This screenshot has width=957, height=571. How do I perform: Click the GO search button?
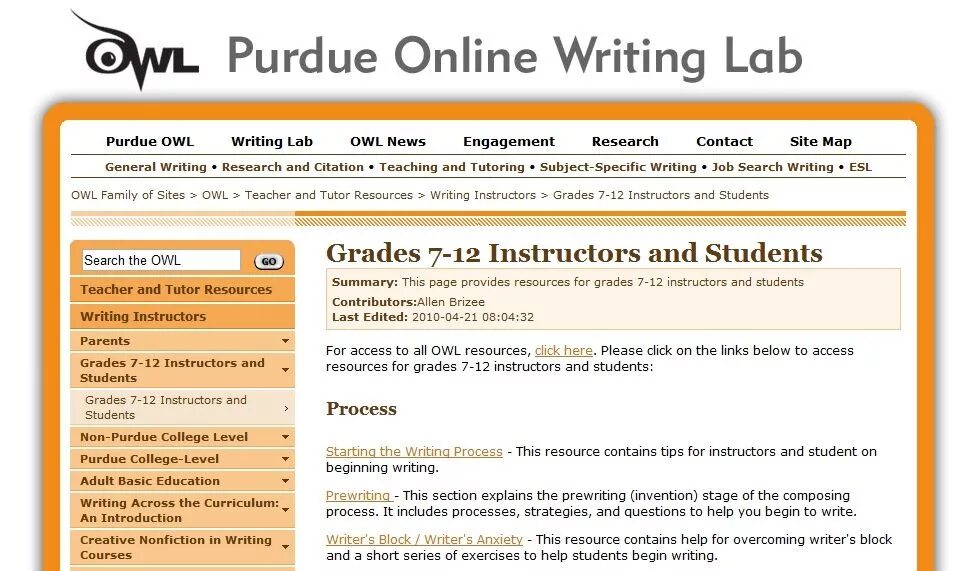pos(269,261)
